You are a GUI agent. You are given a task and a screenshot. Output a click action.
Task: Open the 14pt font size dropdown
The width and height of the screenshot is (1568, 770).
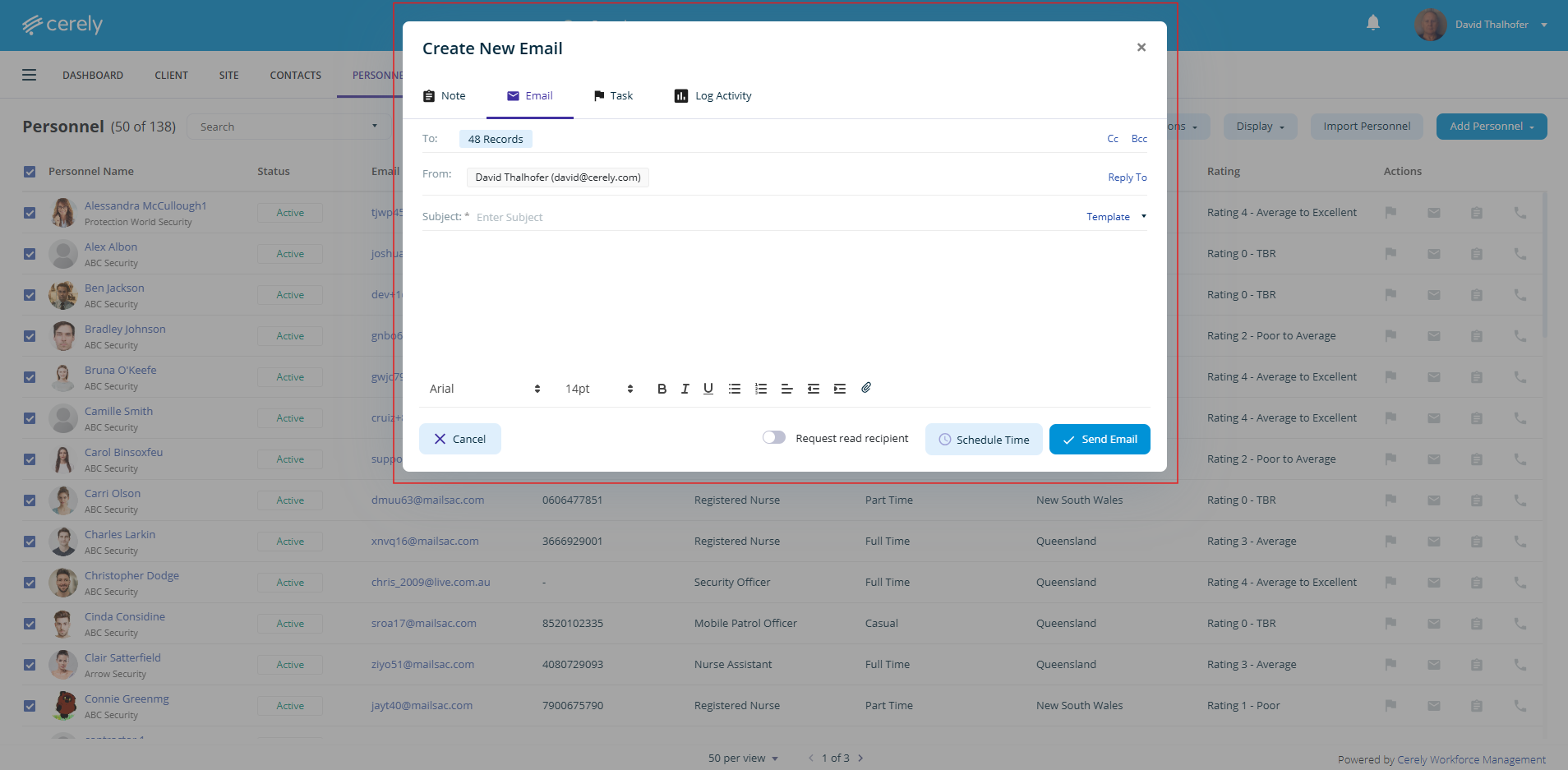[599, 389]
